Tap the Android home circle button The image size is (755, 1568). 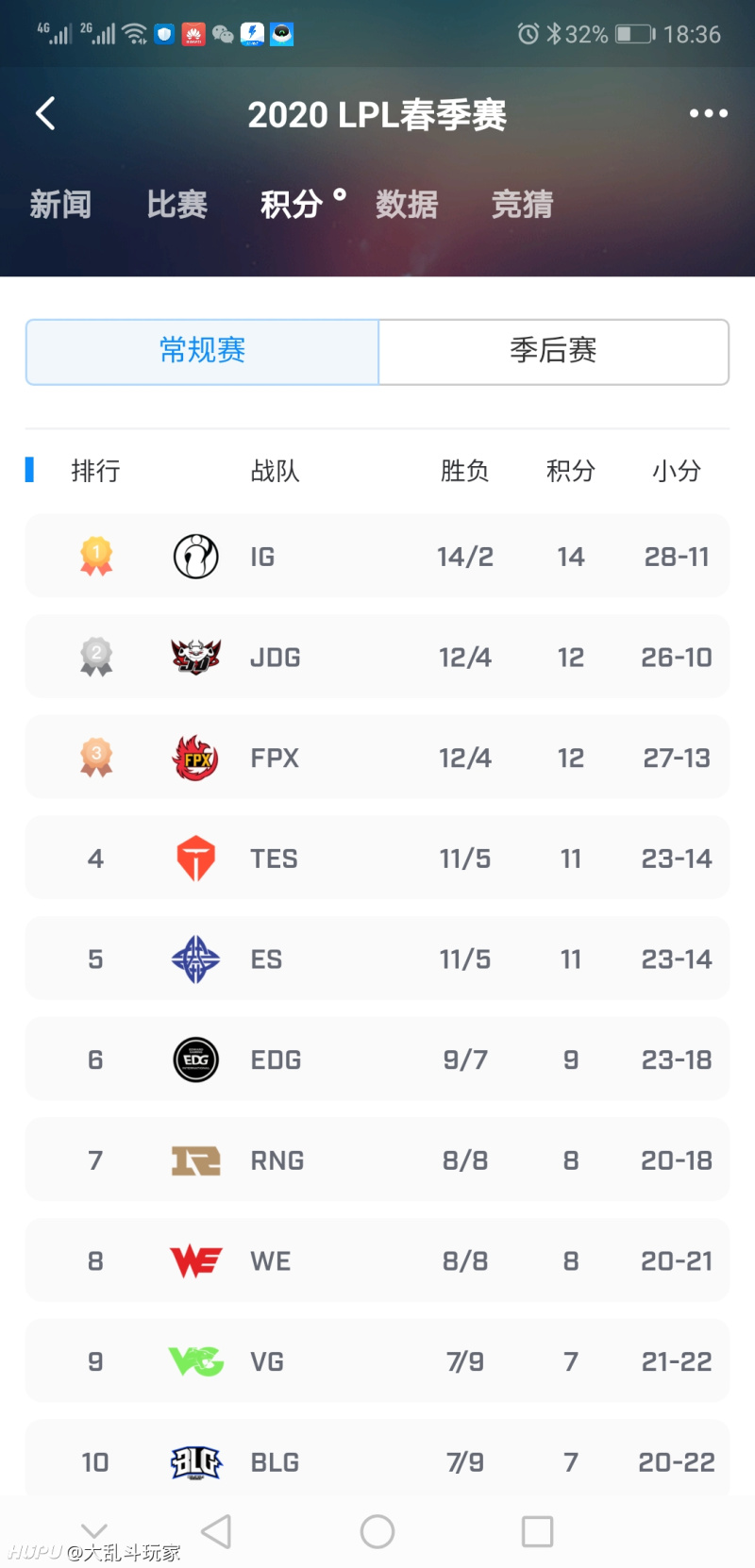pos(377,1531)
